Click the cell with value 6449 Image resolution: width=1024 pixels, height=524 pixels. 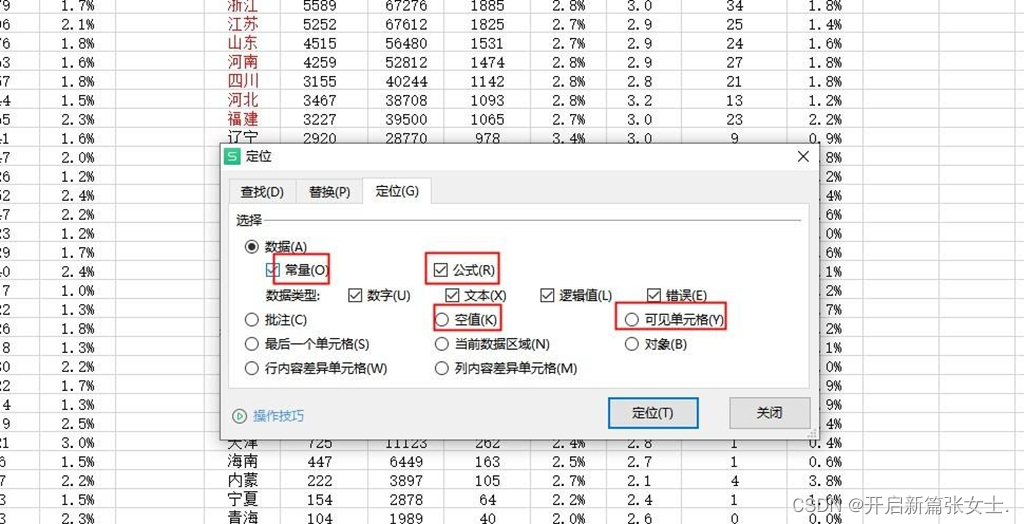tap(406, 462)
